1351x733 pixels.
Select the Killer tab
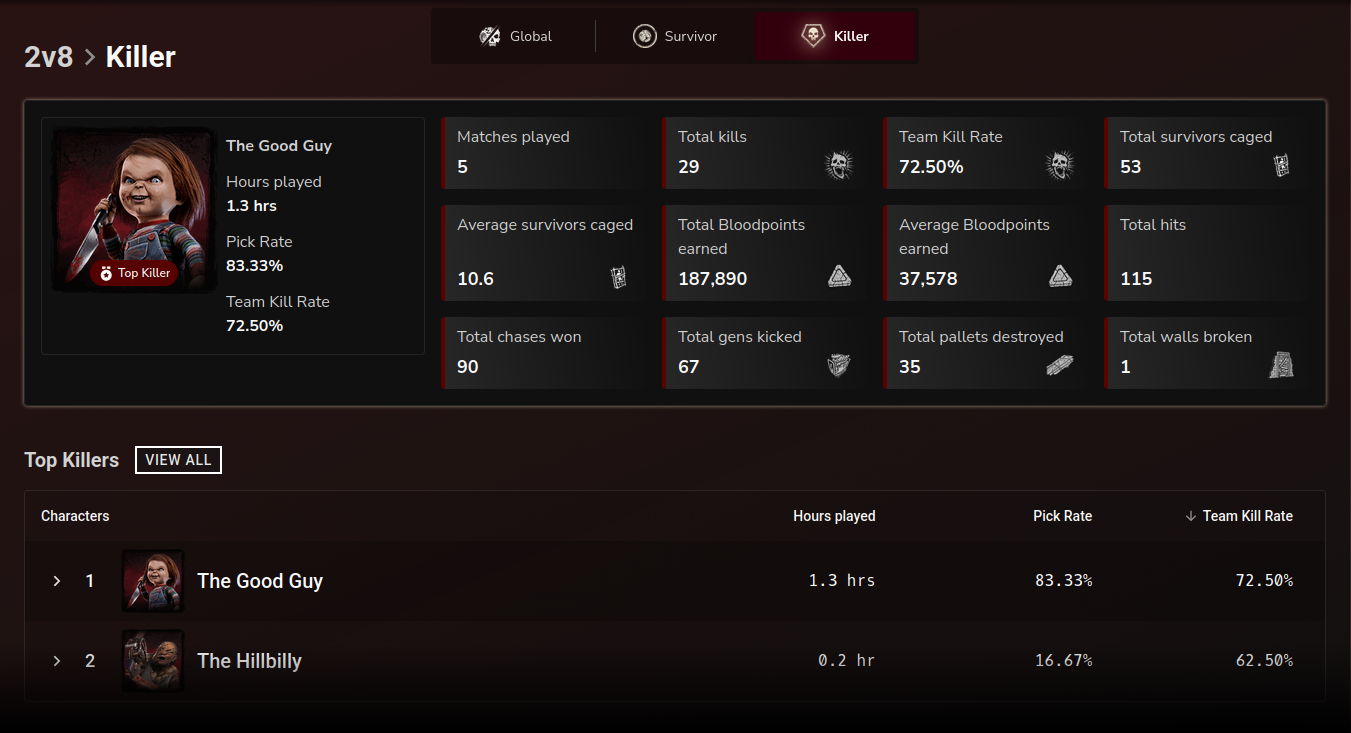pos(836,36)
